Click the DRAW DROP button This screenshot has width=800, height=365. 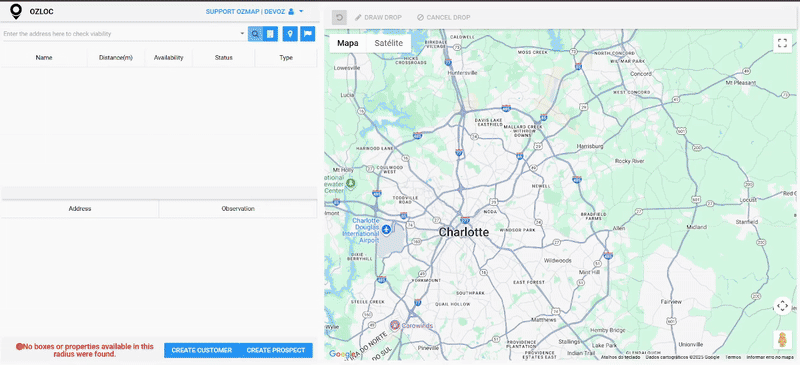coord(378,17)
